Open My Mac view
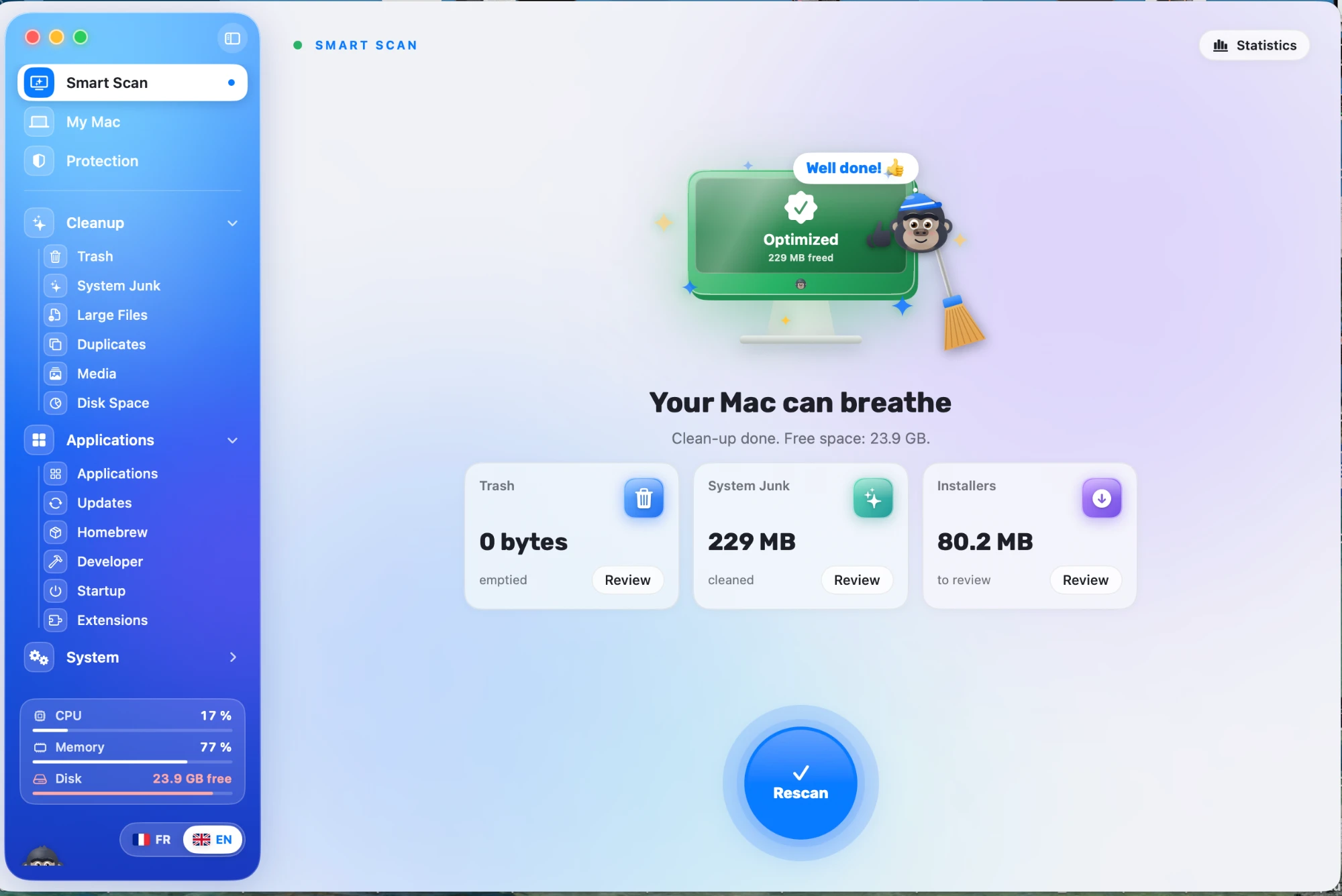1342x896 pixels. click(x=133, y=122)
